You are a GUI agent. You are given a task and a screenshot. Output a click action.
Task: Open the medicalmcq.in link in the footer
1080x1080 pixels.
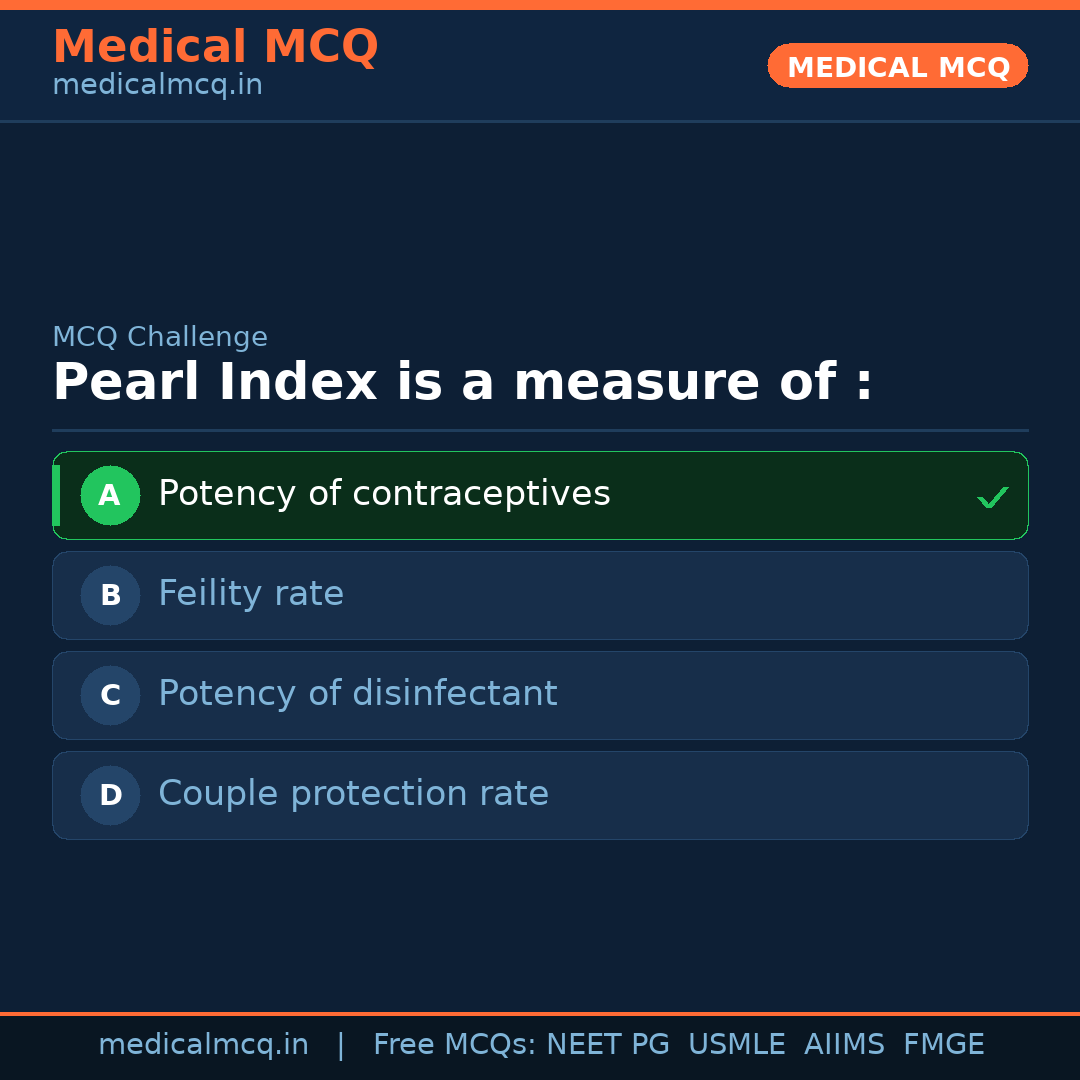203,1045
